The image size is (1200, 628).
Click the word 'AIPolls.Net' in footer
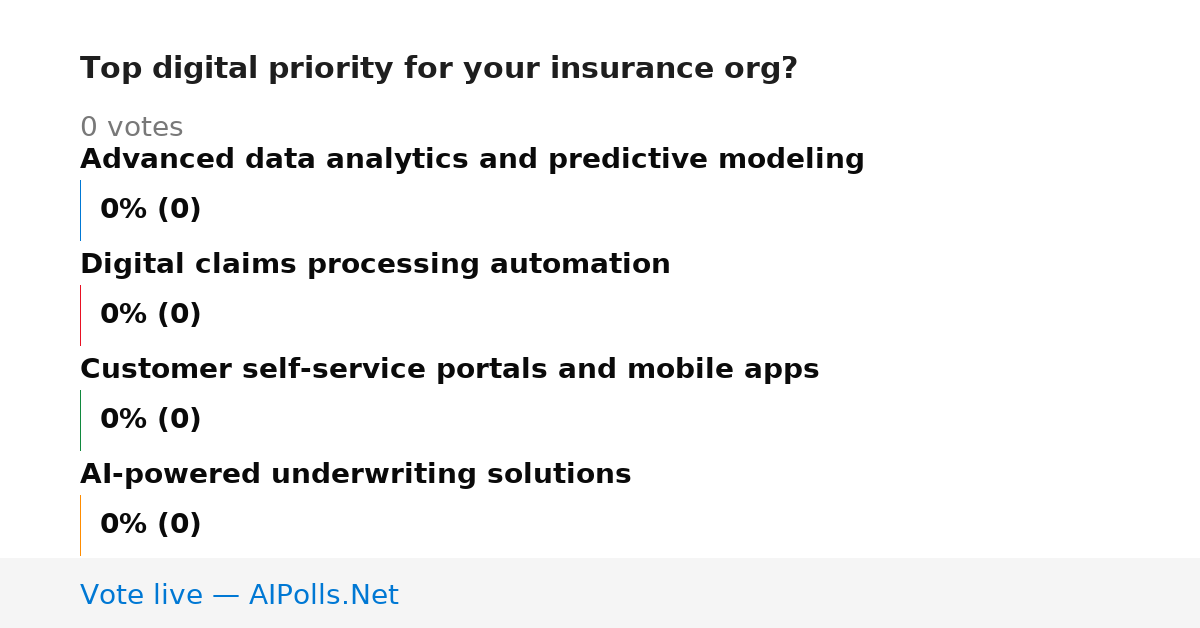323,595
